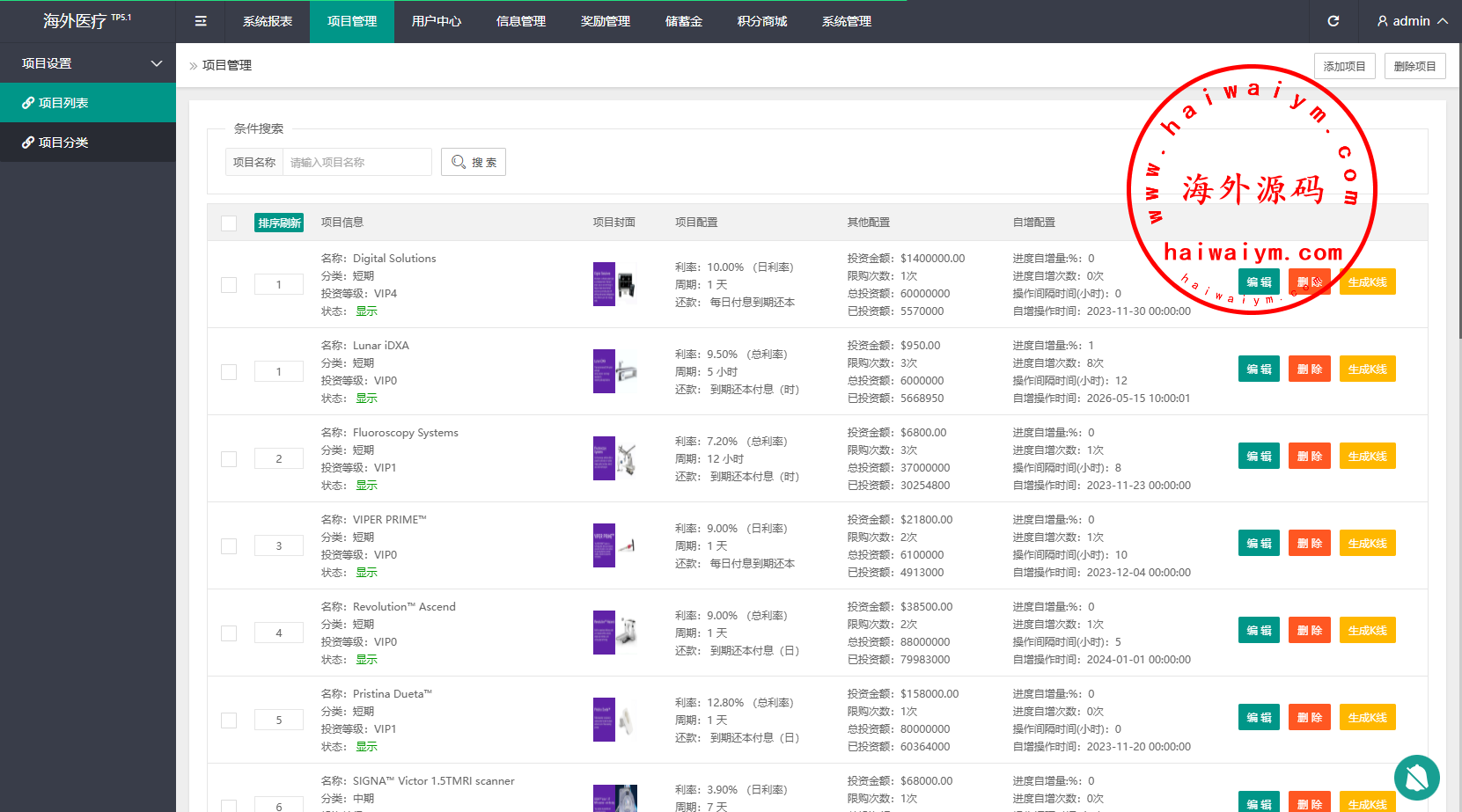Open Lunar iDXA cover thumbnail
The image size is (1462, 812).
[615, 371]
